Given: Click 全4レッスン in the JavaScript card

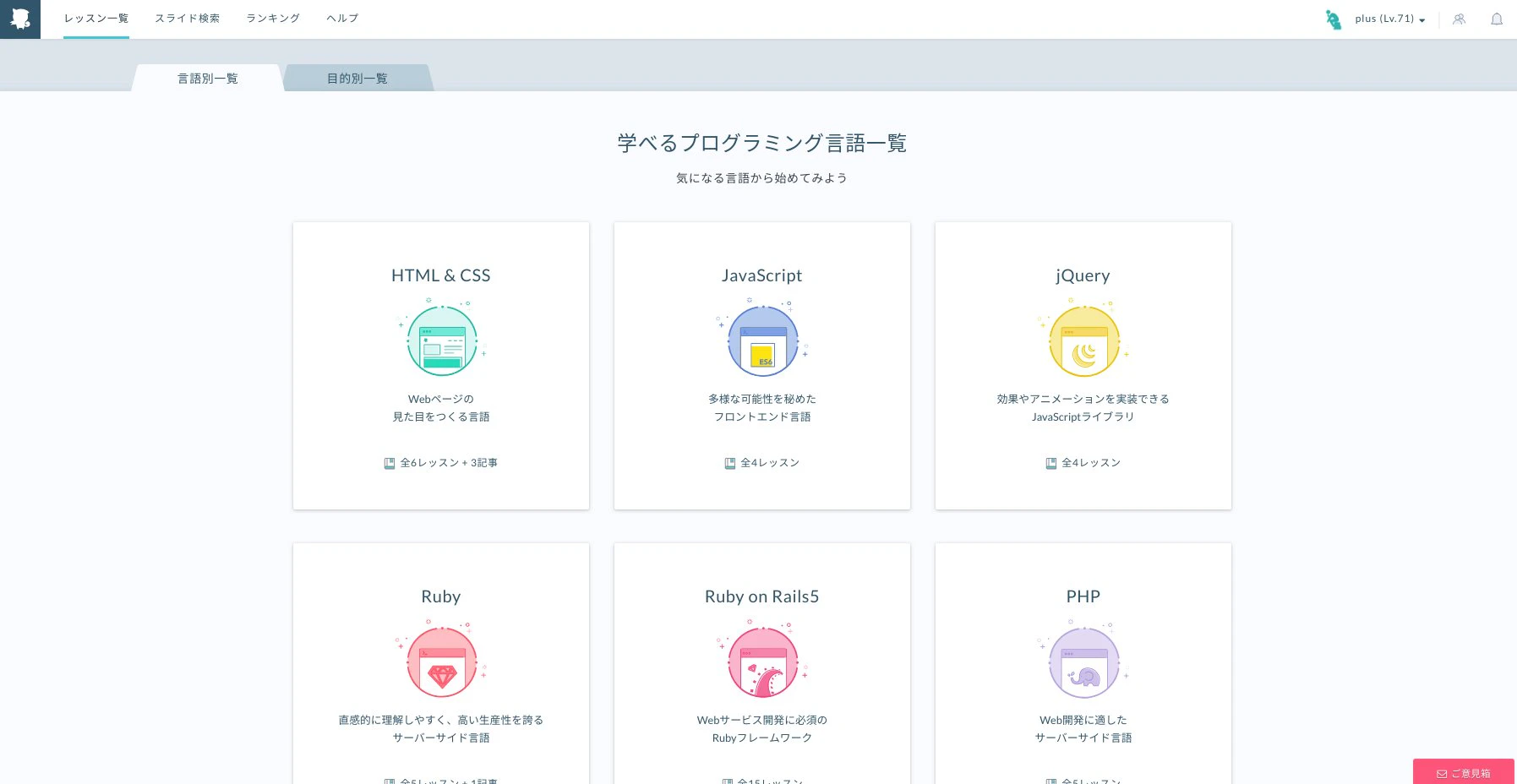Looking at the screenshot, I should pyautogui.click(x=770, y=463).
